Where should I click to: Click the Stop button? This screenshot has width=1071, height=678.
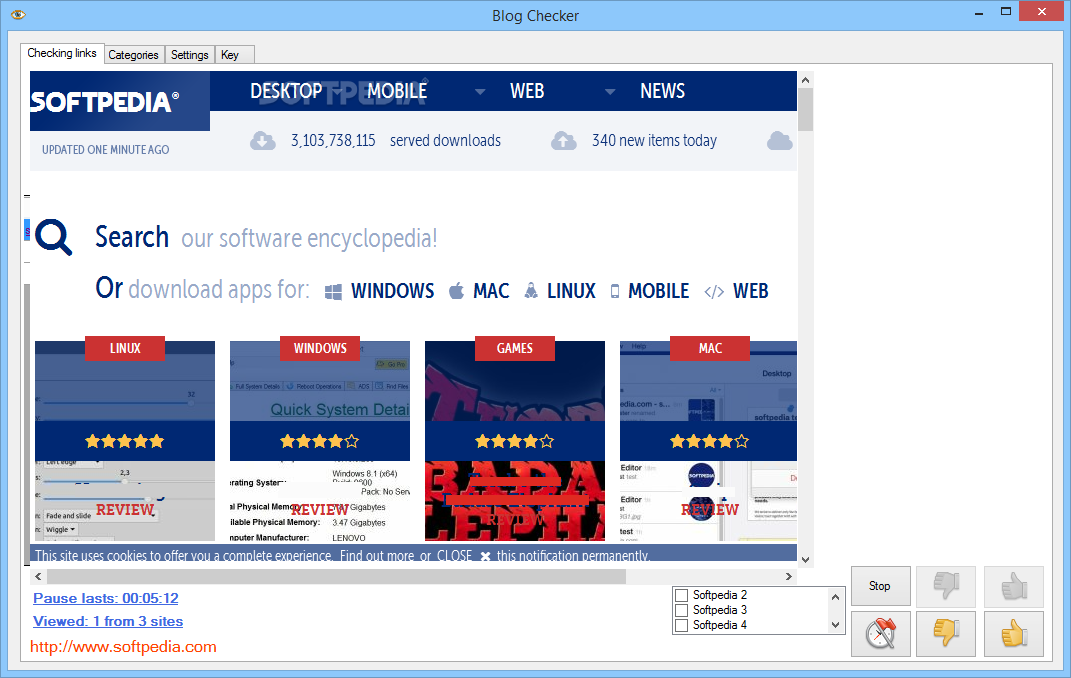tap(880, 586)
